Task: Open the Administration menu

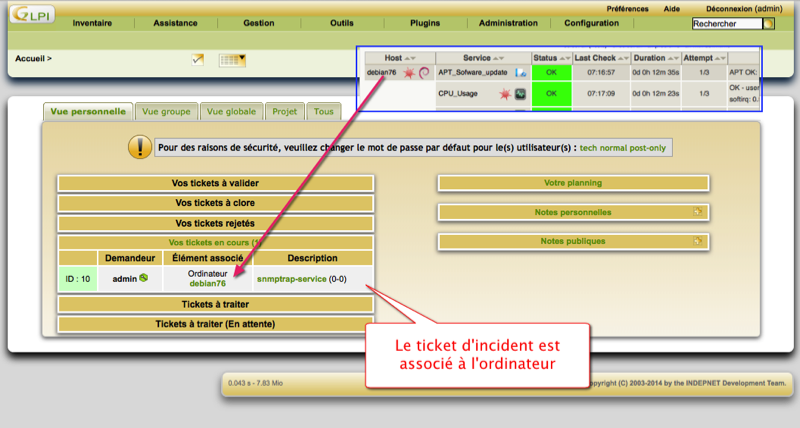Action: [508, 22]
